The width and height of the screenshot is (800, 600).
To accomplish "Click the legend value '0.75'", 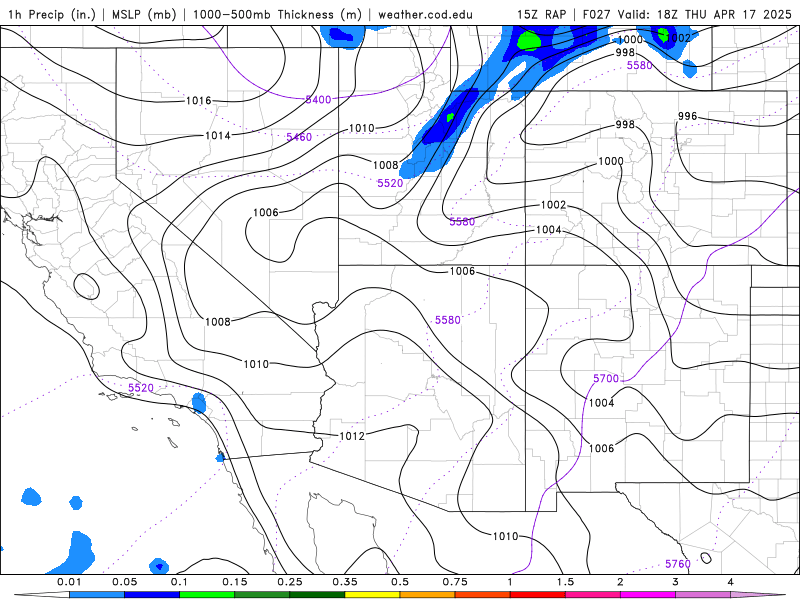I will [455, 582].
